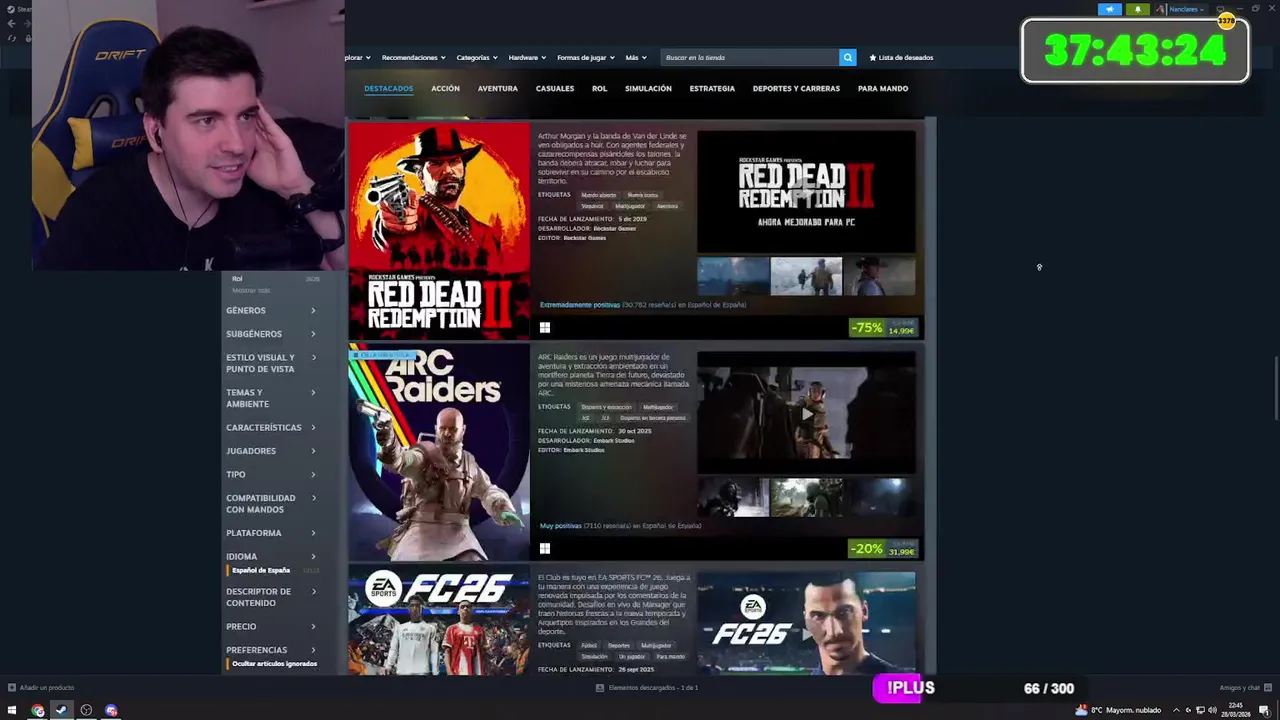Play the ARC Raiders trailer video
The height and width of the screenshot is (720, 1280).
tap(806, 412)
